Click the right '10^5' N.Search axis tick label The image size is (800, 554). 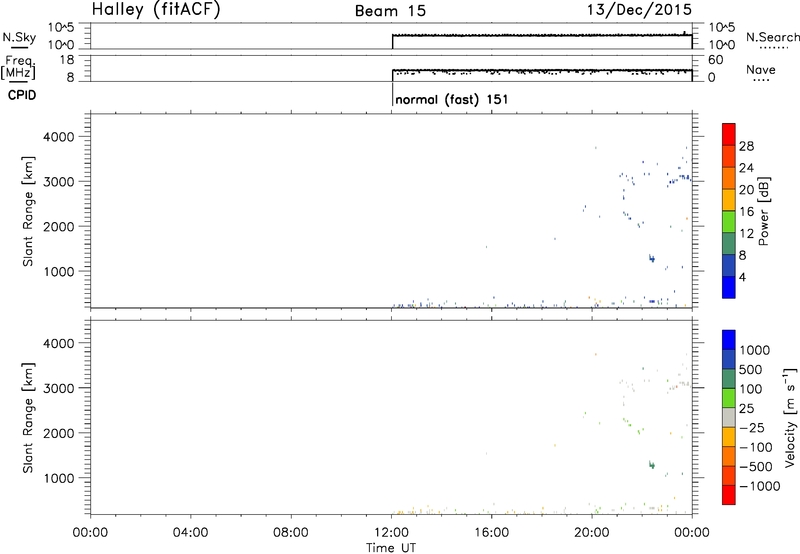tap(722, 28)
